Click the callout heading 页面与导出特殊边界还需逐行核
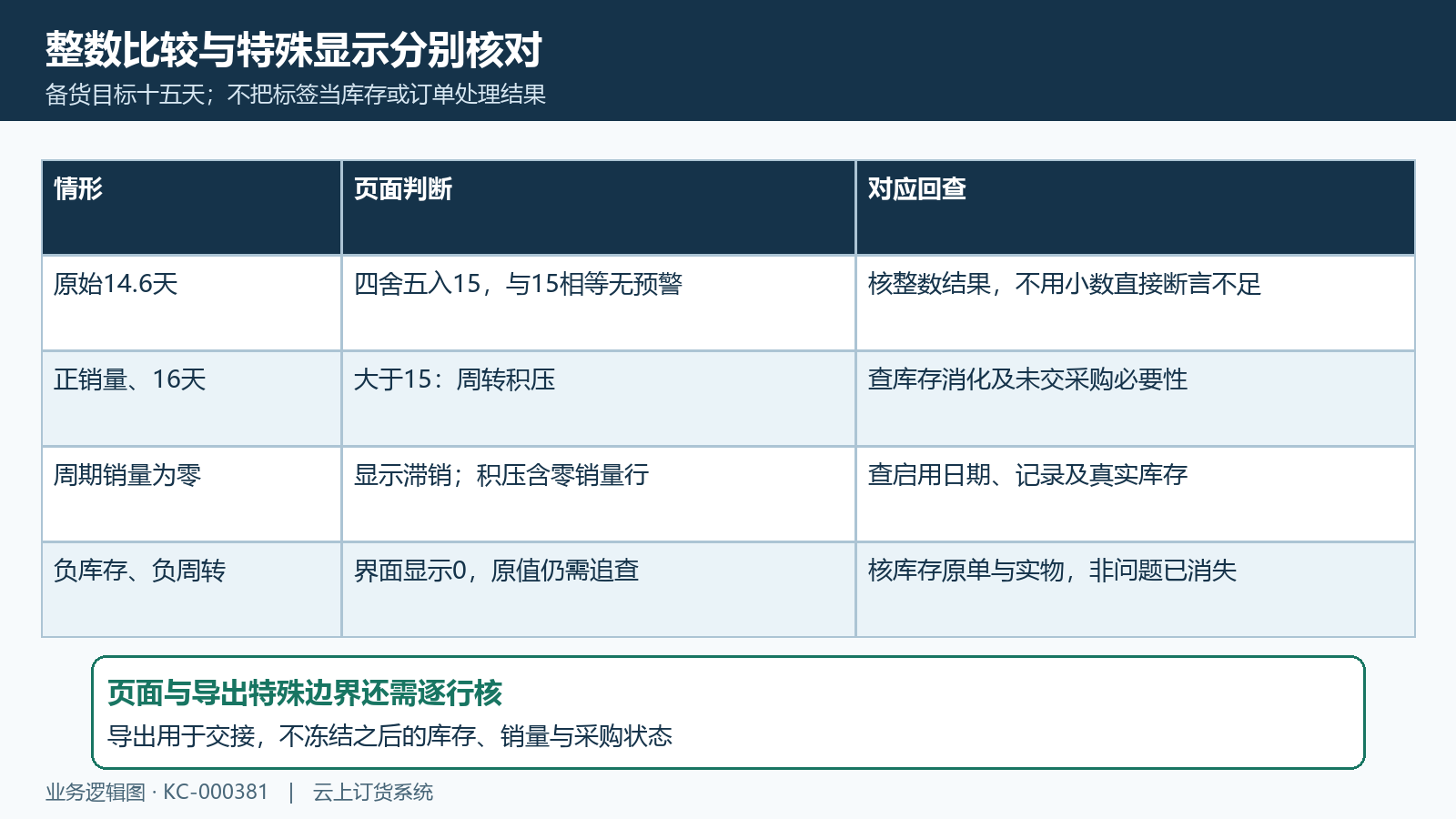 click(x=305, y=693)
